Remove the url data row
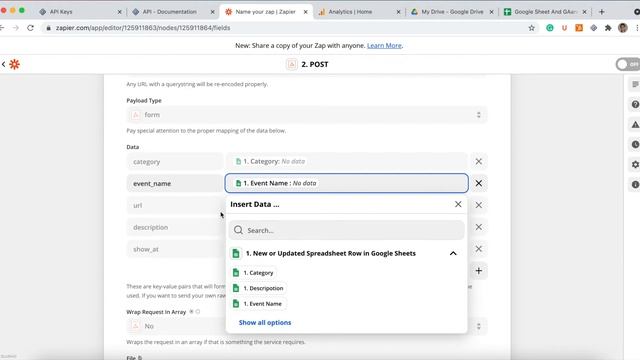This screenshot has width=640, height=360. coord(478,205)
